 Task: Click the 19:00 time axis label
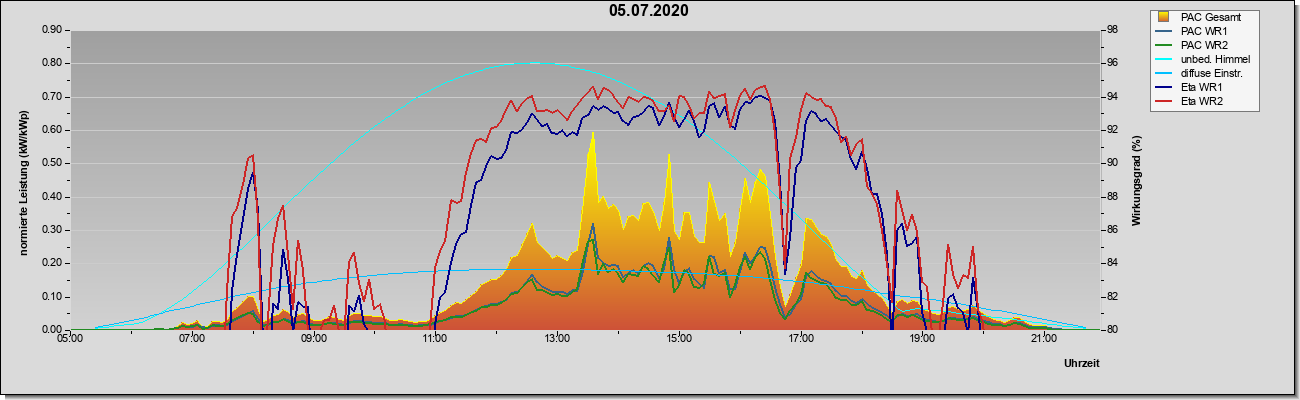[x=922, y=340]
